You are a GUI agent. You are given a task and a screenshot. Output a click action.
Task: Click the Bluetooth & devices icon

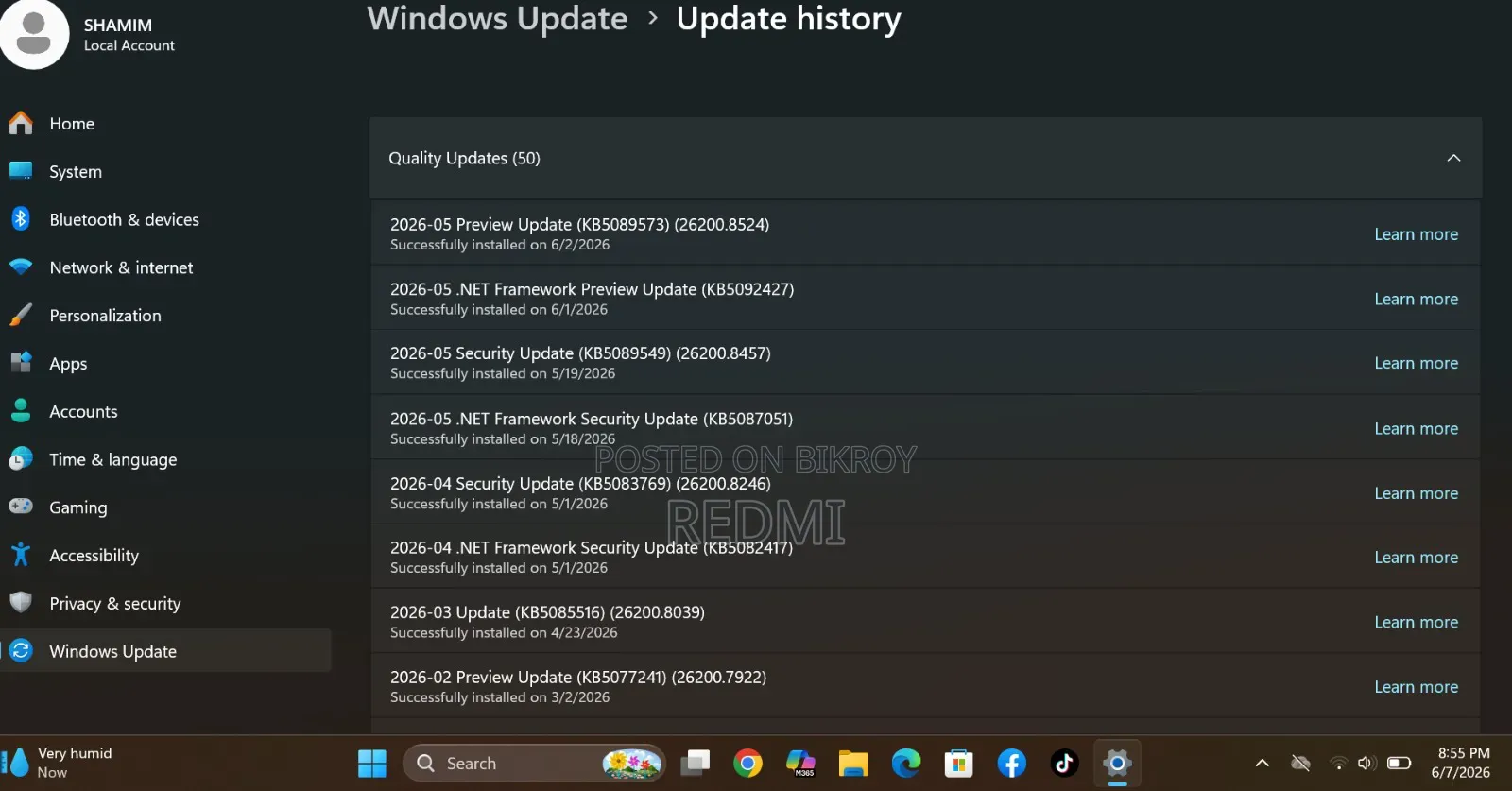point(21,219)
